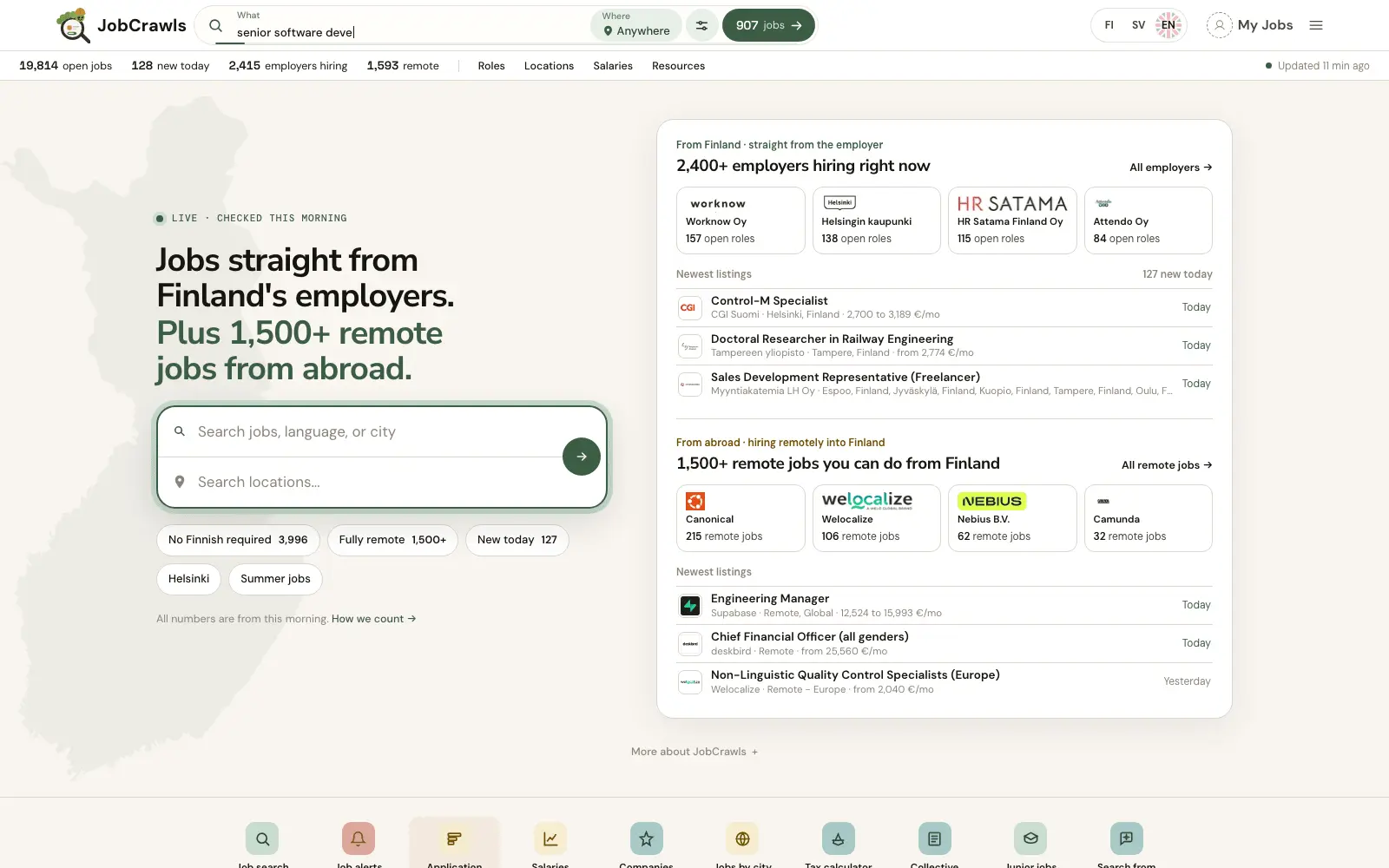Toggle the No Finnish required filter chip

238,540
